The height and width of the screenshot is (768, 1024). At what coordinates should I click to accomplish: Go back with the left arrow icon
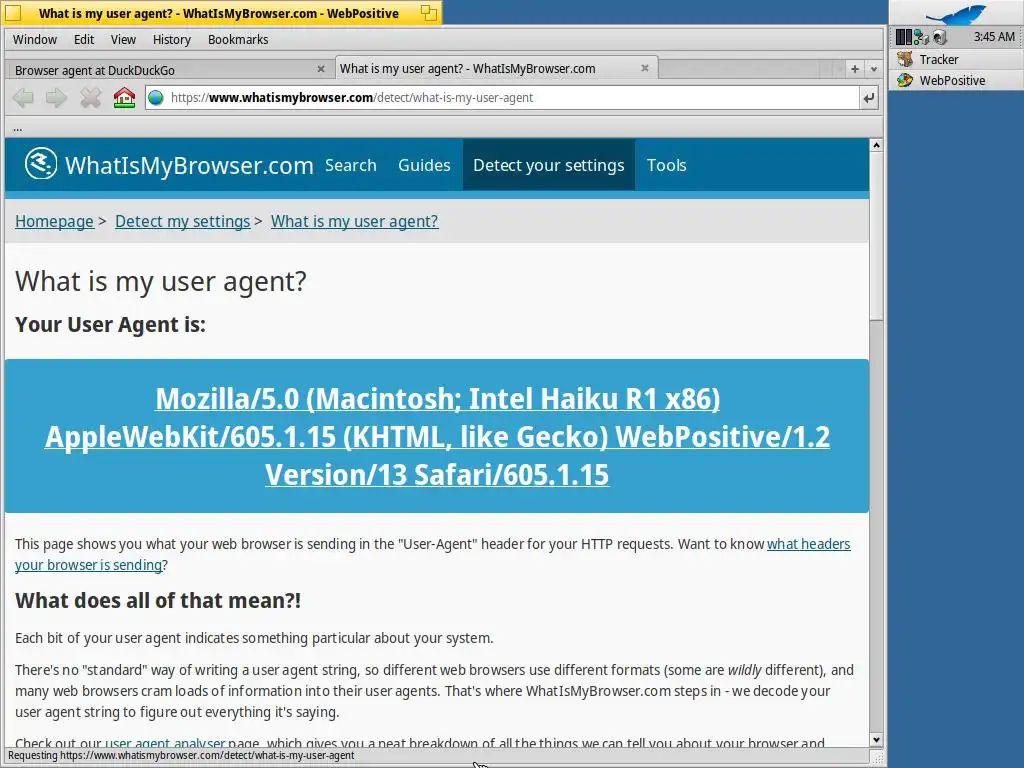point(24,98)
